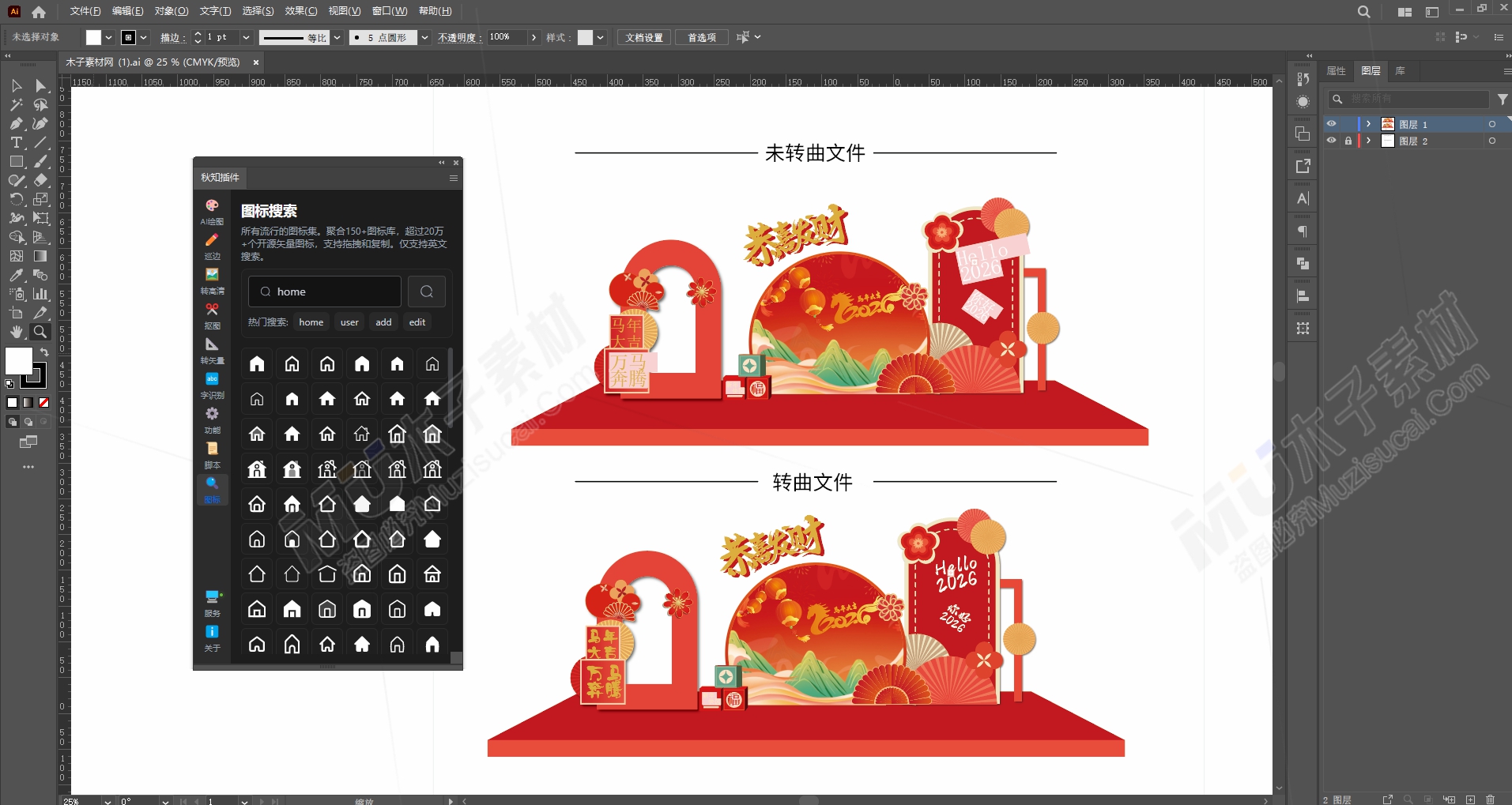Unlock 图层 2 via the lock icon

pos(1348,141)
